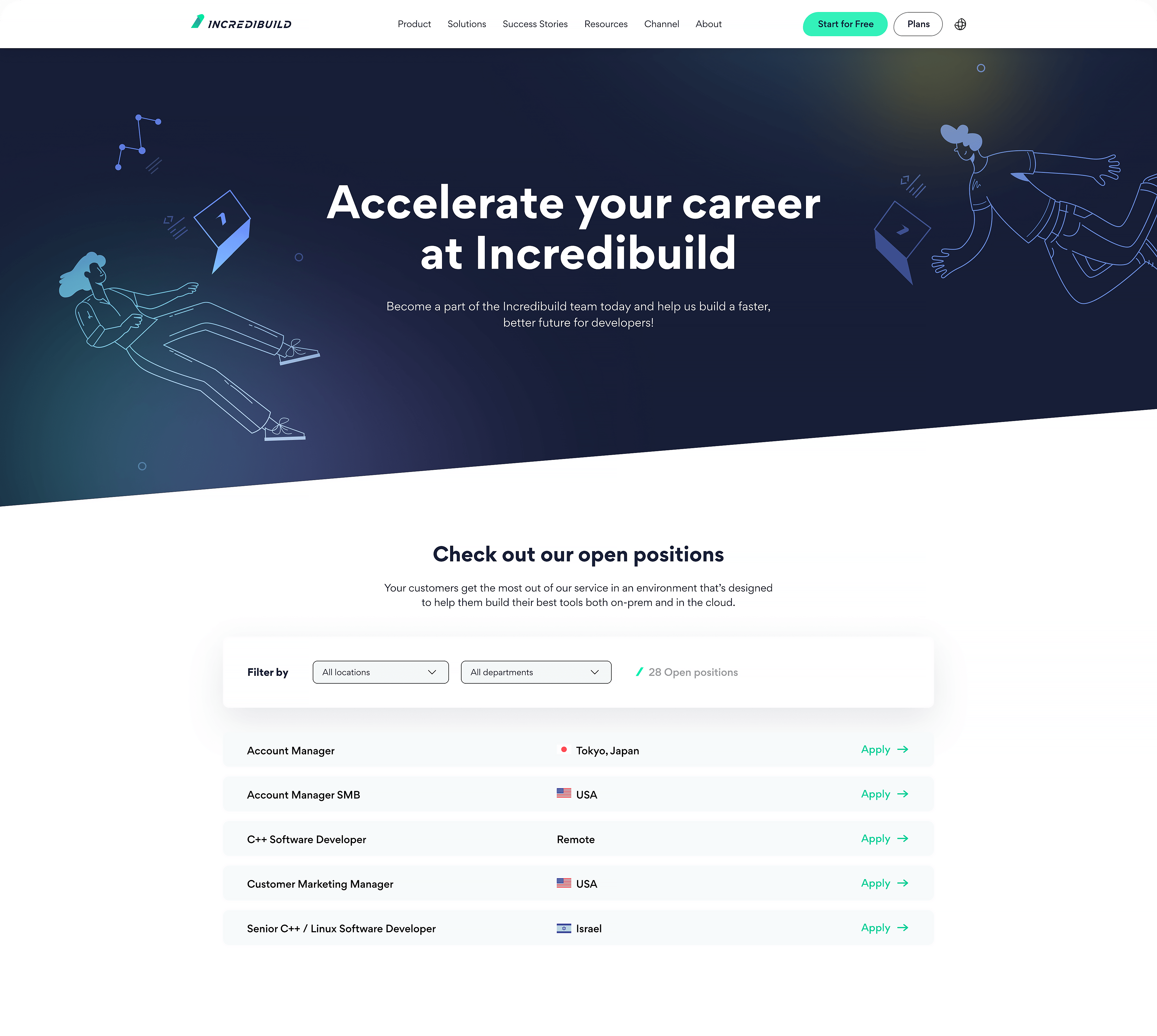Click the Japan flag icon on Account Manager
Viewport: 1157px width, 1036px height.
[x=563, y=749]
